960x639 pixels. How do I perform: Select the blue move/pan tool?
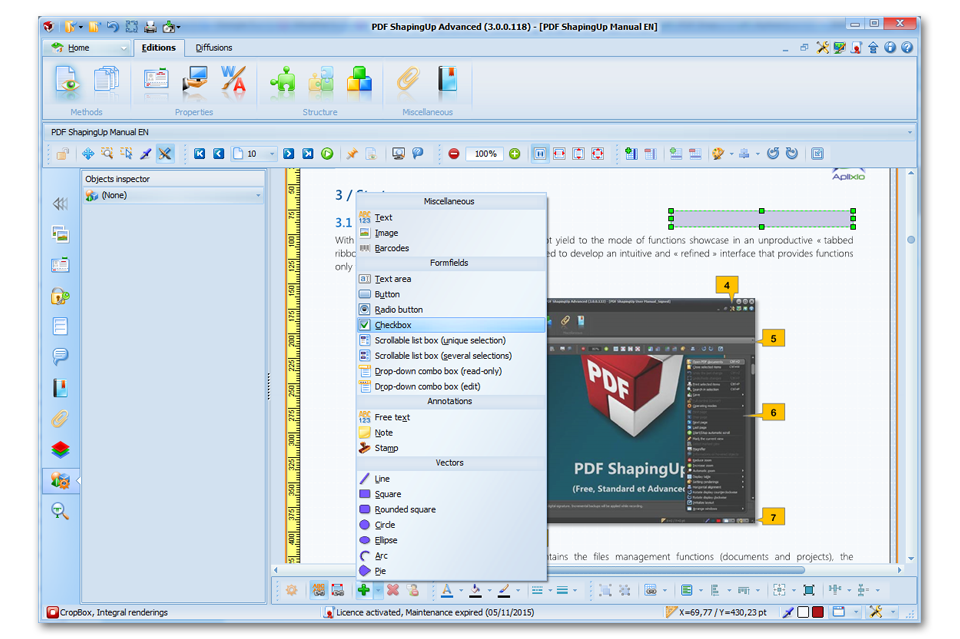pyautogui.click(x=88, y=154)
